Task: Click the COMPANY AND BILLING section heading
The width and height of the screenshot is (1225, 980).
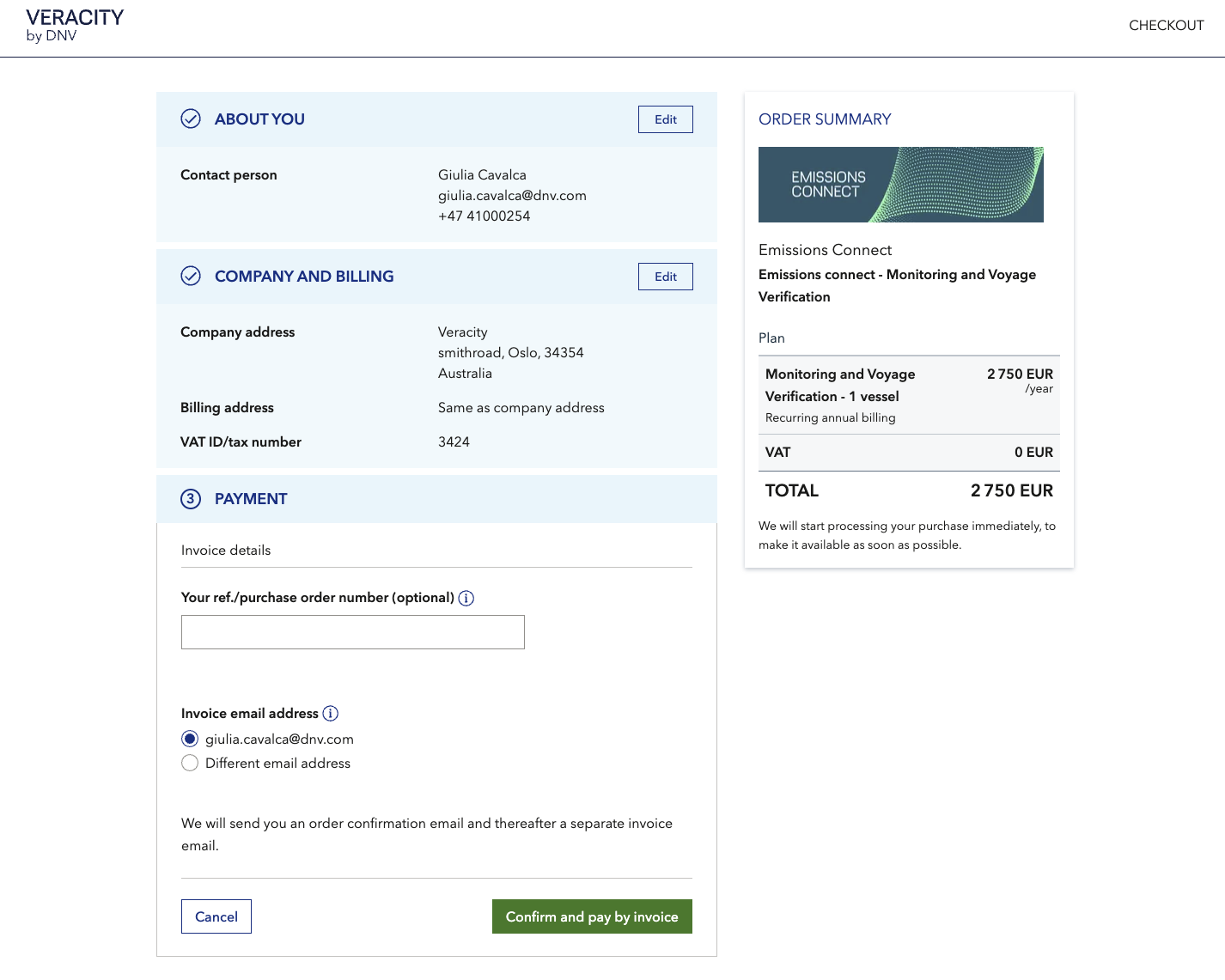Action: [x=304, y=277]
